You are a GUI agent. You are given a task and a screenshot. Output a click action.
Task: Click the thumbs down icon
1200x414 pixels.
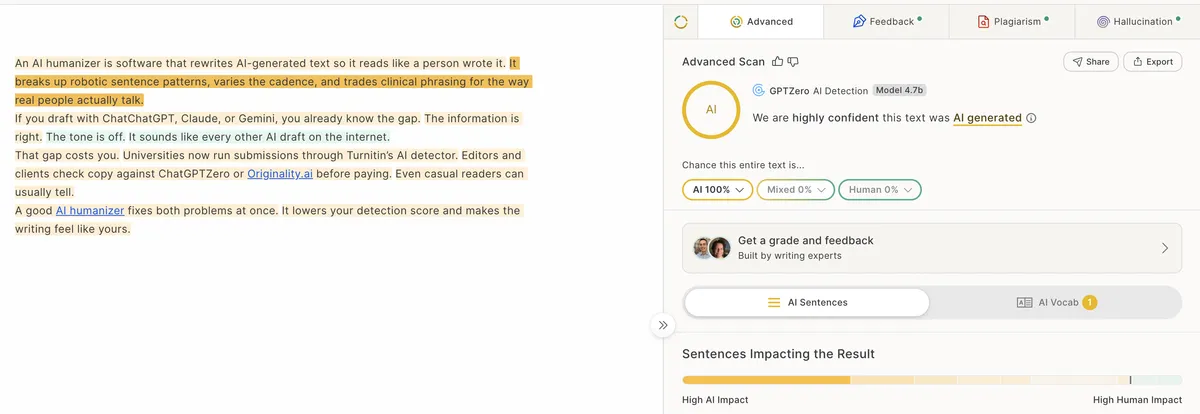[793, 62]
